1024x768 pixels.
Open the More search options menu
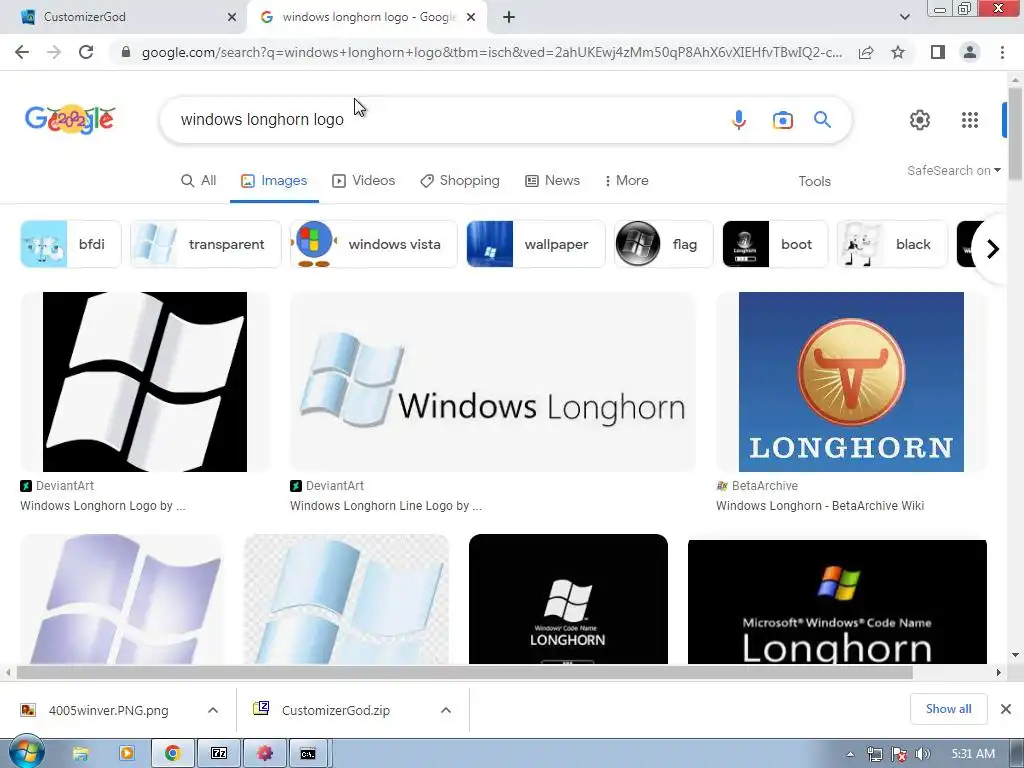626,180
